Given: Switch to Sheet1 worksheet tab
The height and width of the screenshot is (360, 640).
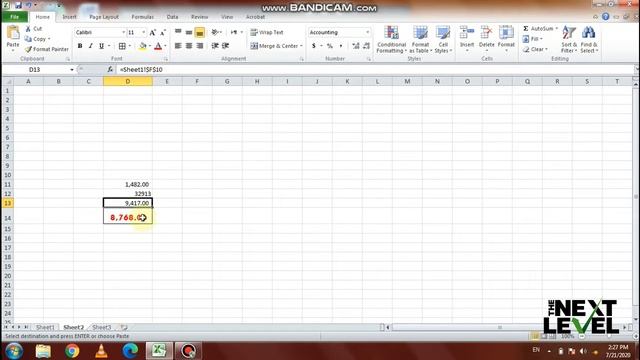Looking at the screenshot, I should (45, 327).
